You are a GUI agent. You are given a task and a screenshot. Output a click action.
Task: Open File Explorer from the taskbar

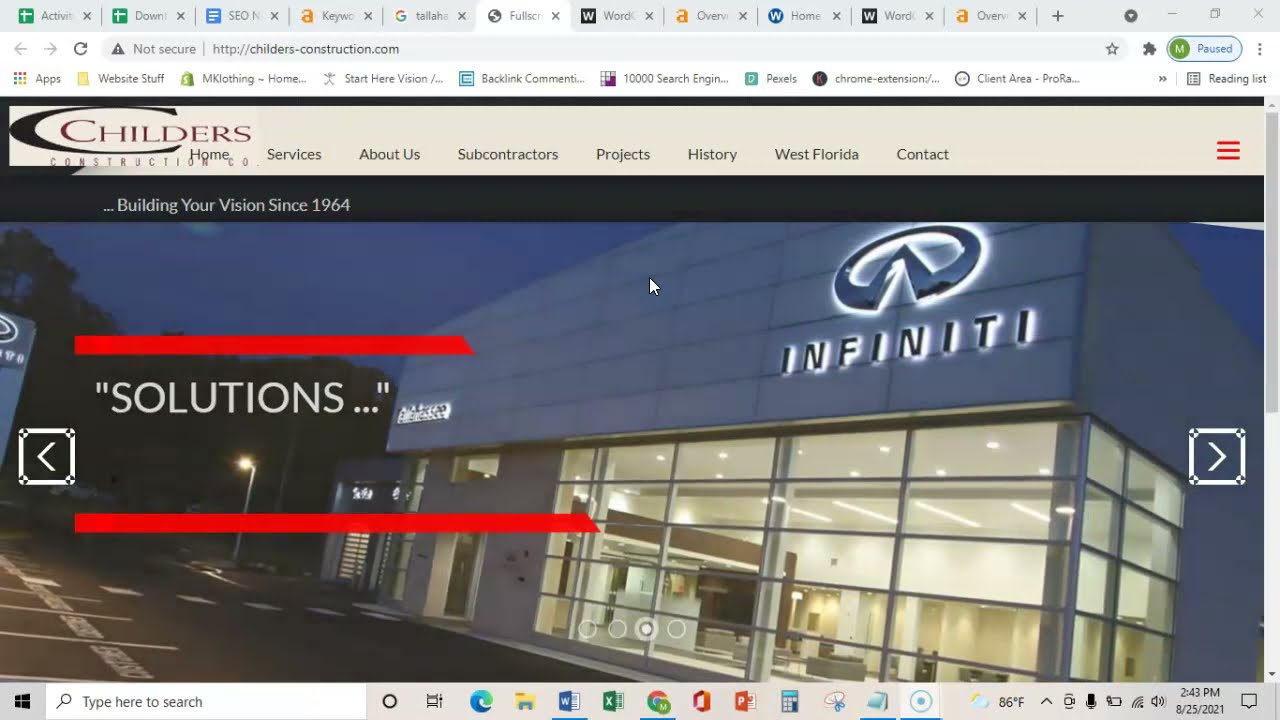[x=525, y=702]
